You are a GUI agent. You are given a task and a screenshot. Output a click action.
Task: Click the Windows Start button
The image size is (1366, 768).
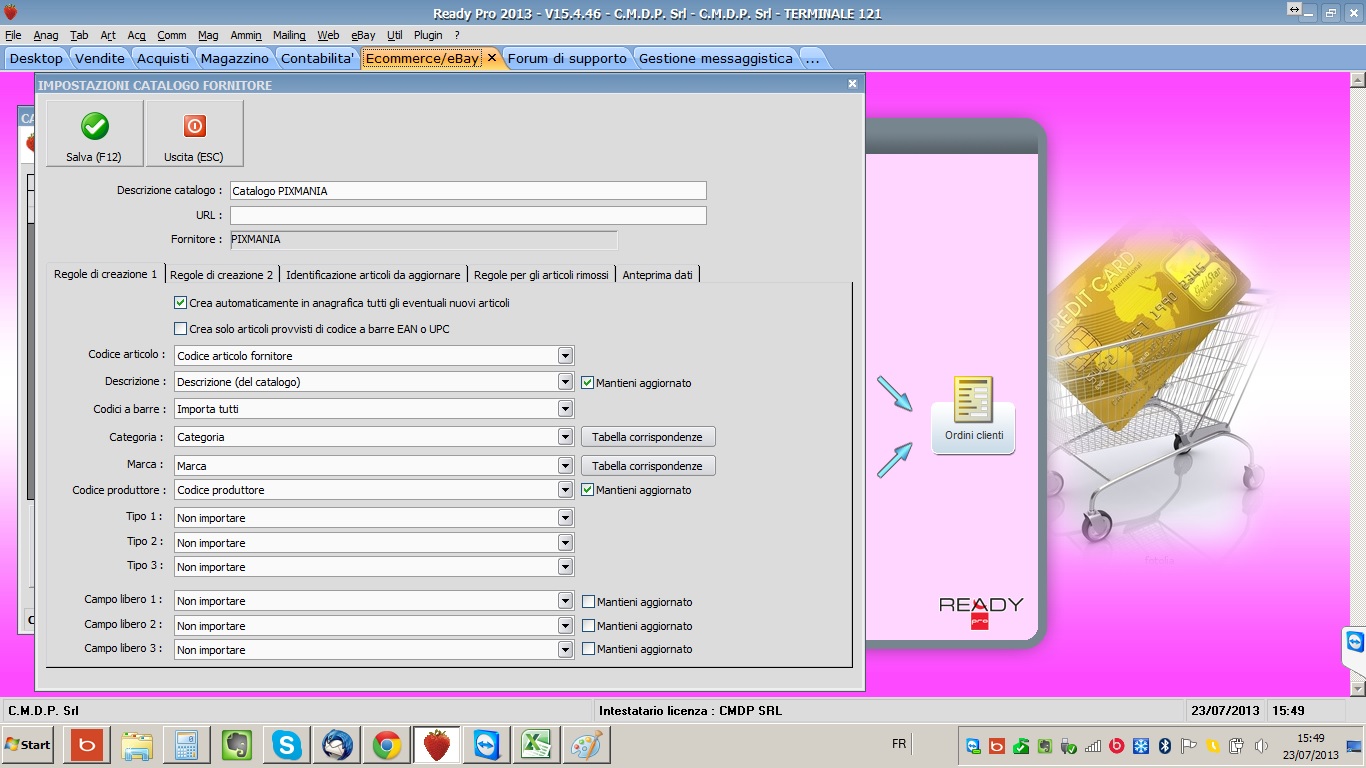coord(28,745)
